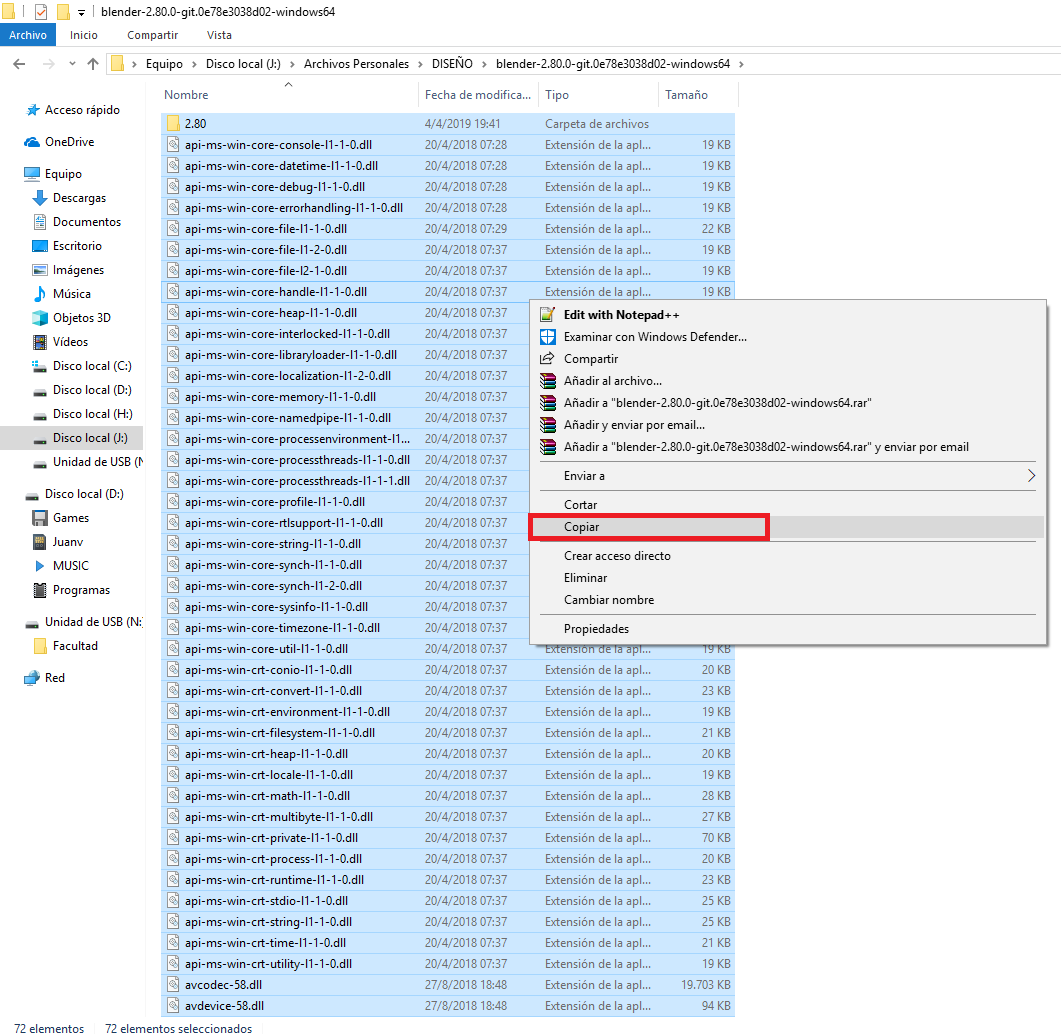
Task: Select api-ms-win-core-debug-l1-1-0.dll file
Action: [448, 187]
